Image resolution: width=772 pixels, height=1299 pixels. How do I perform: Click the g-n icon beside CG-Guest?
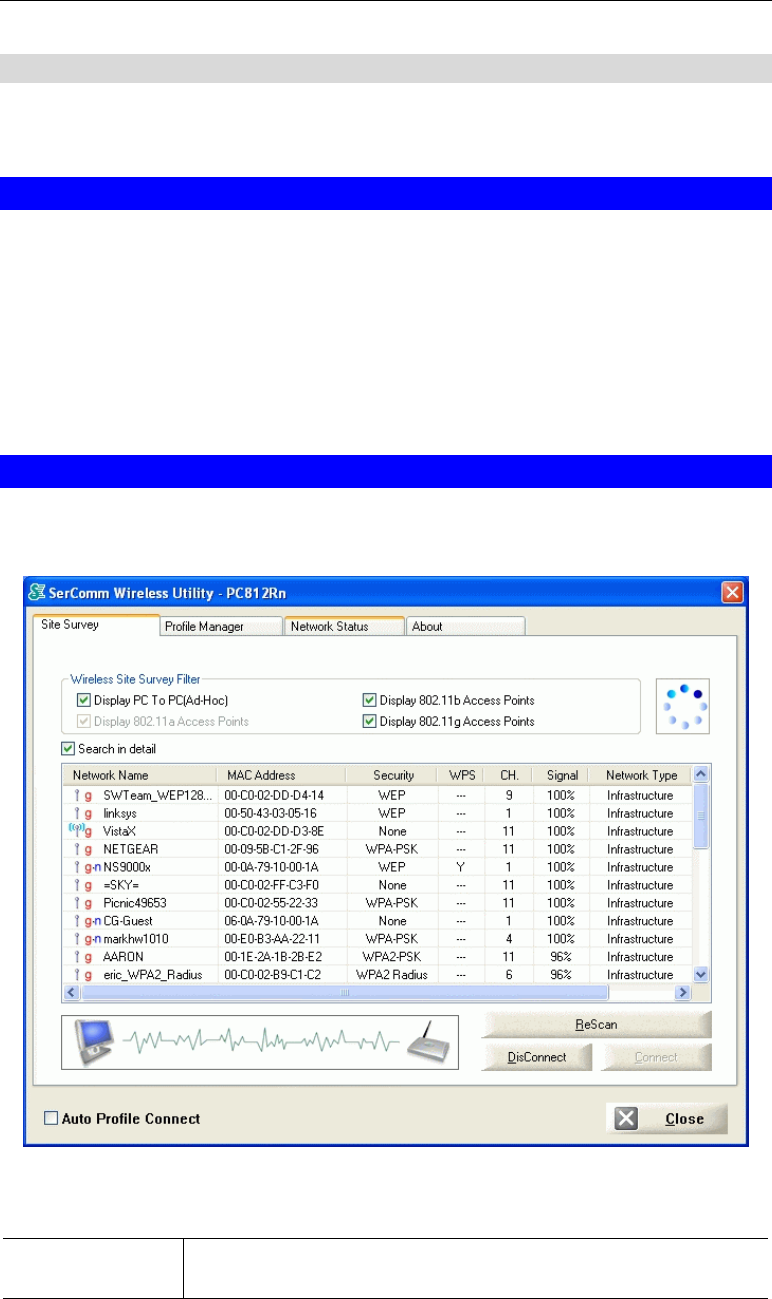[92, 920]
